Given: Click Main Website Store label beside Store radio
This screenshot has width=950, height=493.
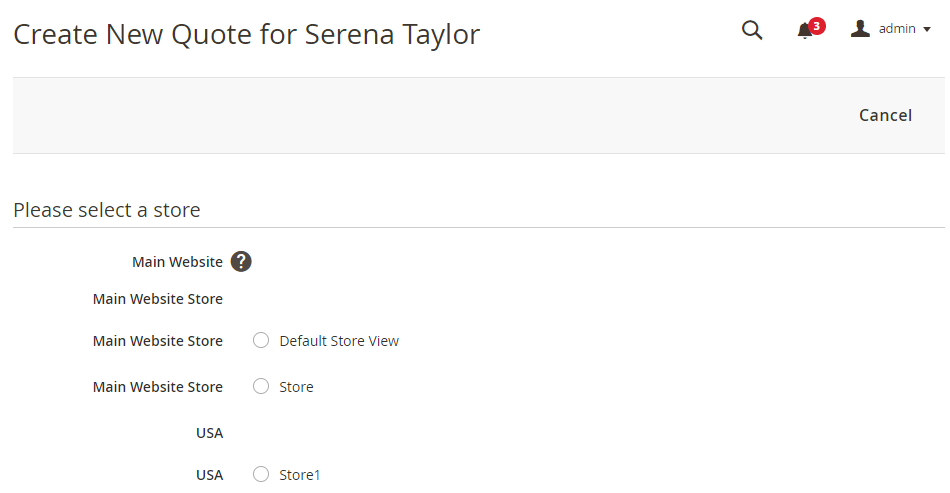Looking at the screenshot, I should click(x=158, y=387).
